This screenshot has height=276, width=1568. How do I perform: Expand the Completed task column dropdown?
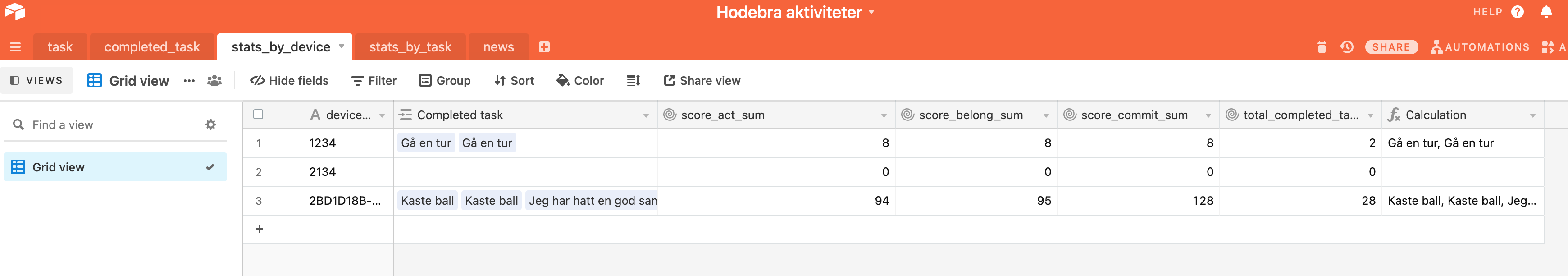click(646, 115)
